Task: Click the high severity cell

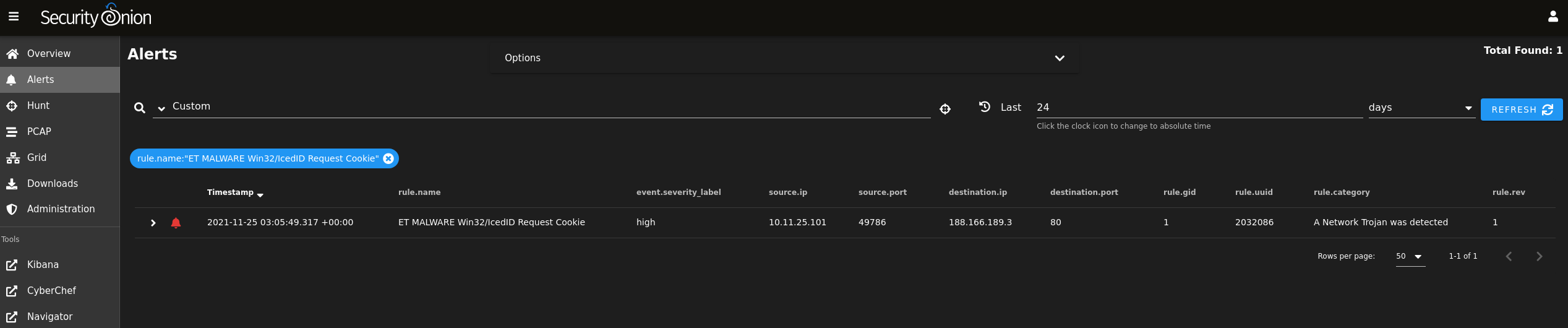Action: tap(645, 222)
